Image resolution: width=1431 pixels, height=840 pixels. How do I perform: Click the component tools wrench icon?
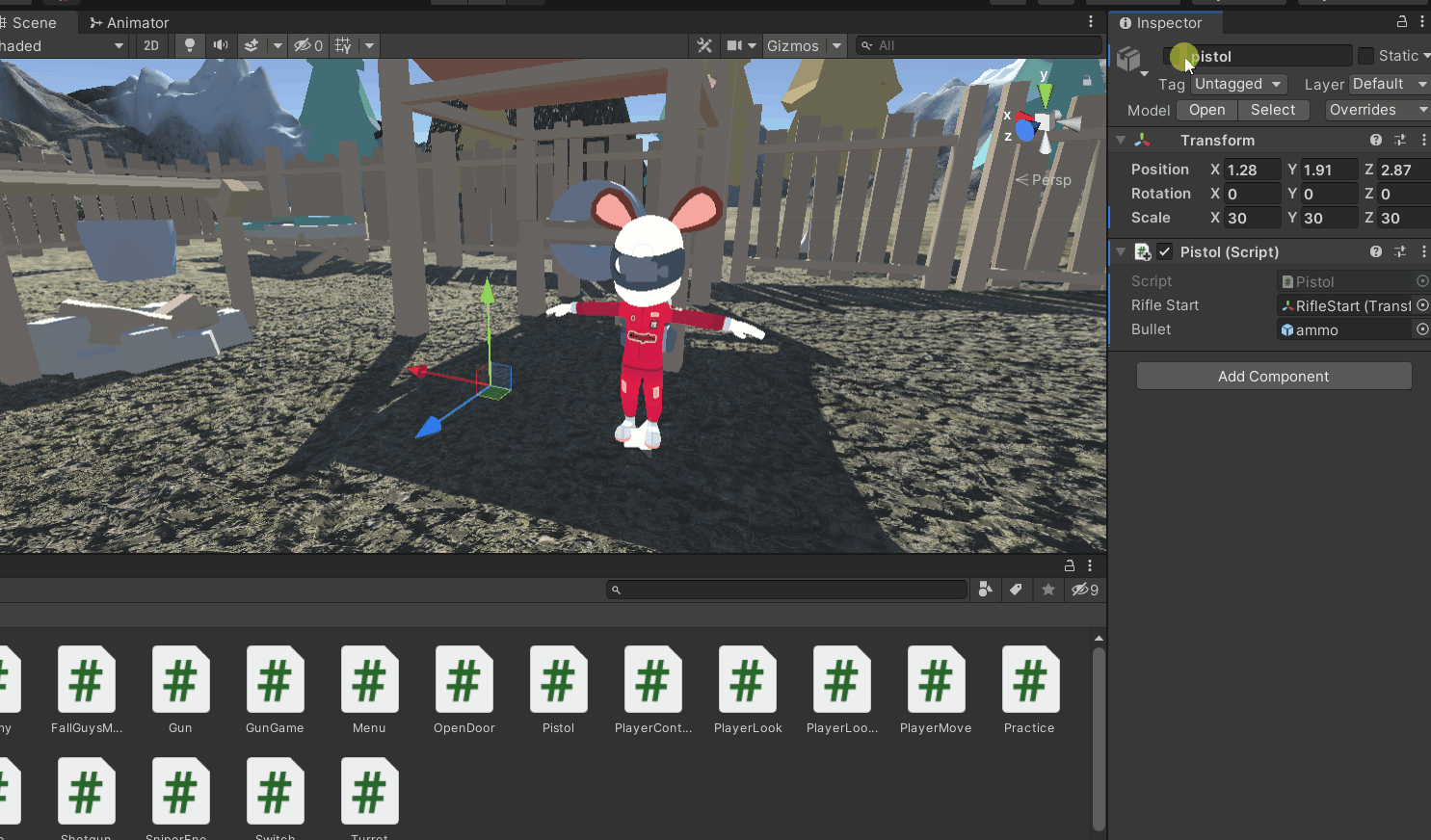704,45
